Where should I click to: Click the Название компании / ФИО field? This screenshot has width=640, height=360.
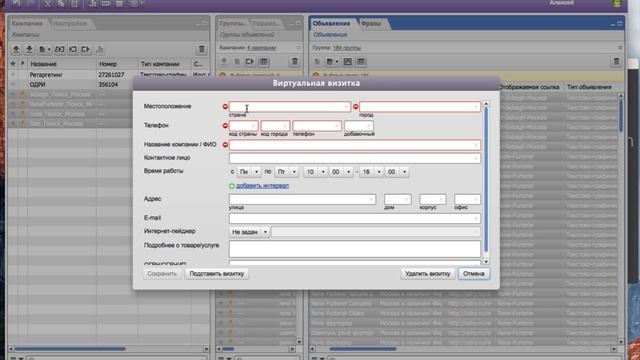pos(355,145)
